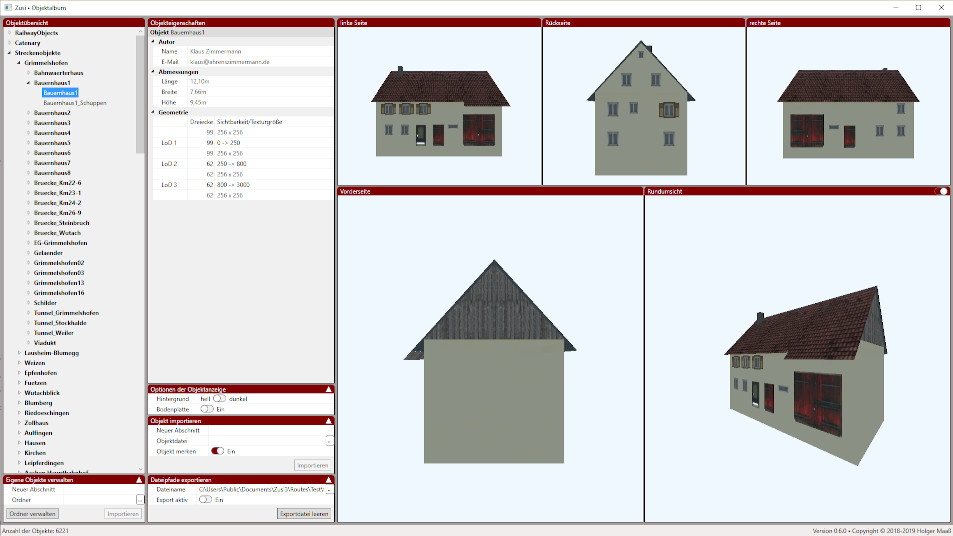Viewport: 953px width, 536px height.
Task: Turn off Objekt merken toggle
Action: (217, 451)
